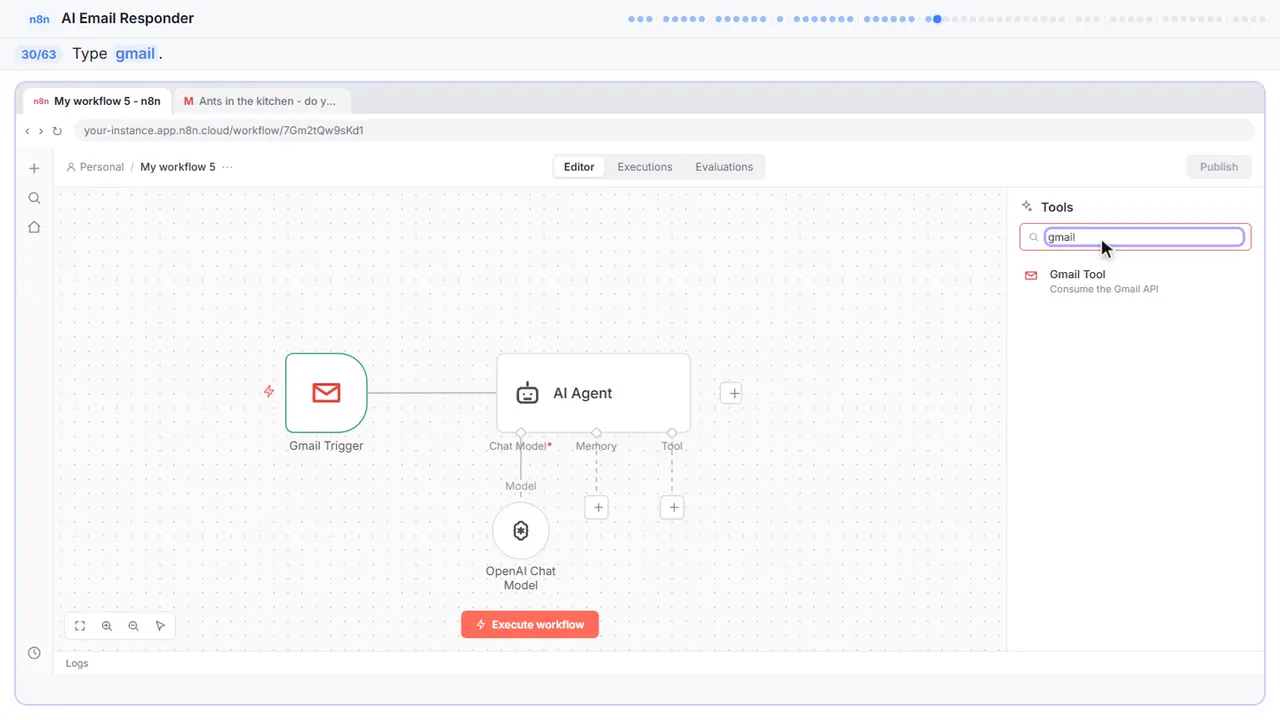The width and height of the screenshot is (1280, 720).
Task: Open the Logs panel
Action: point(77,663)
